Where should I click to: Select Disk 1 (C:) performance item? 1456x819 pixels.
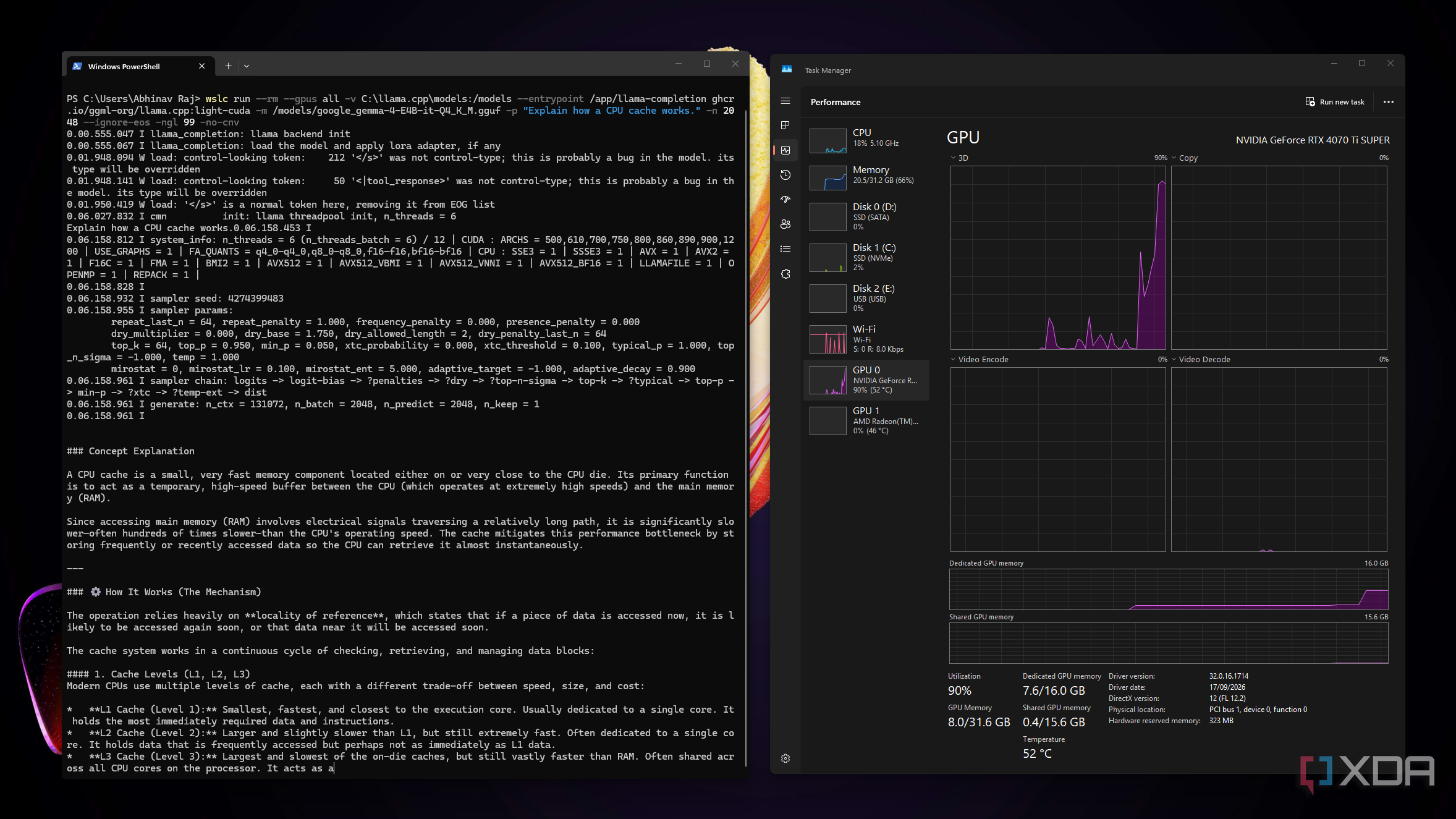866,257
